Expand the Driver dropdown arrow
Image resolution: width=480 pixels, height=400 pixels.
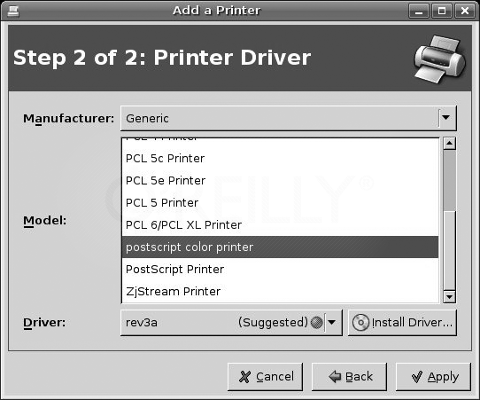tap(332, 322)
